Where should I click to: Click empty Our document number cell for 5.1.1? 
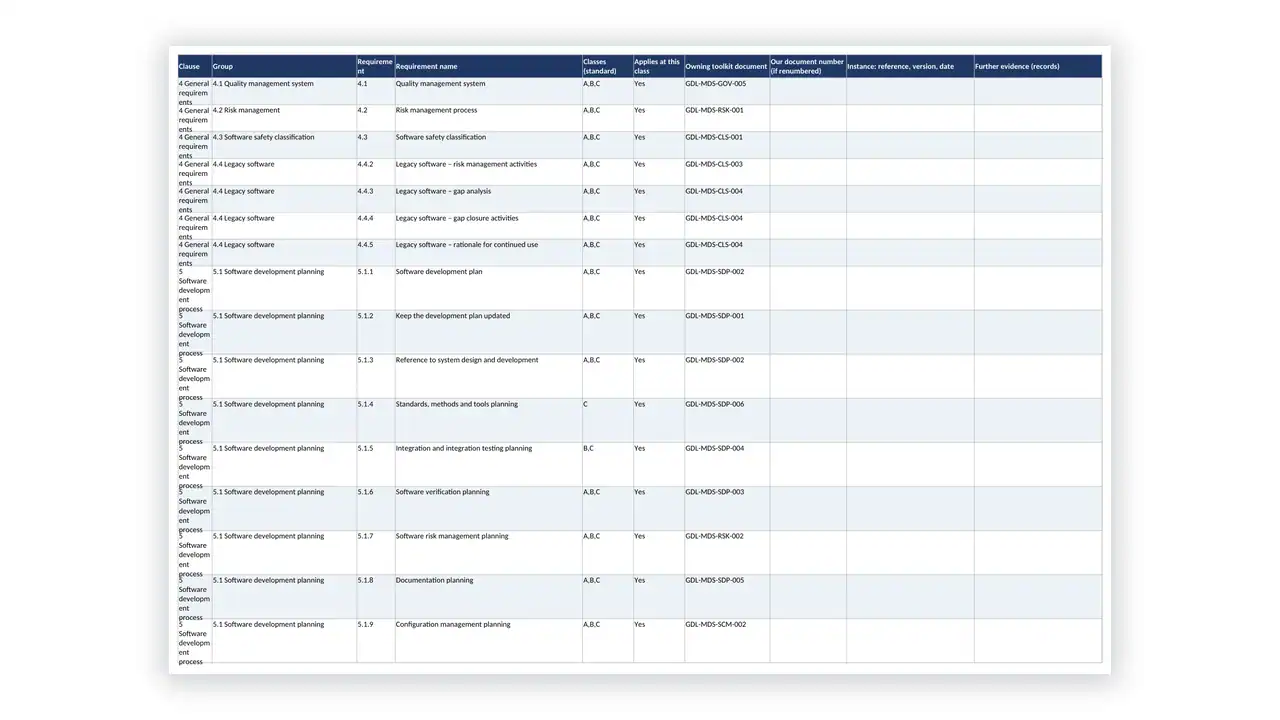pos(808,288)
